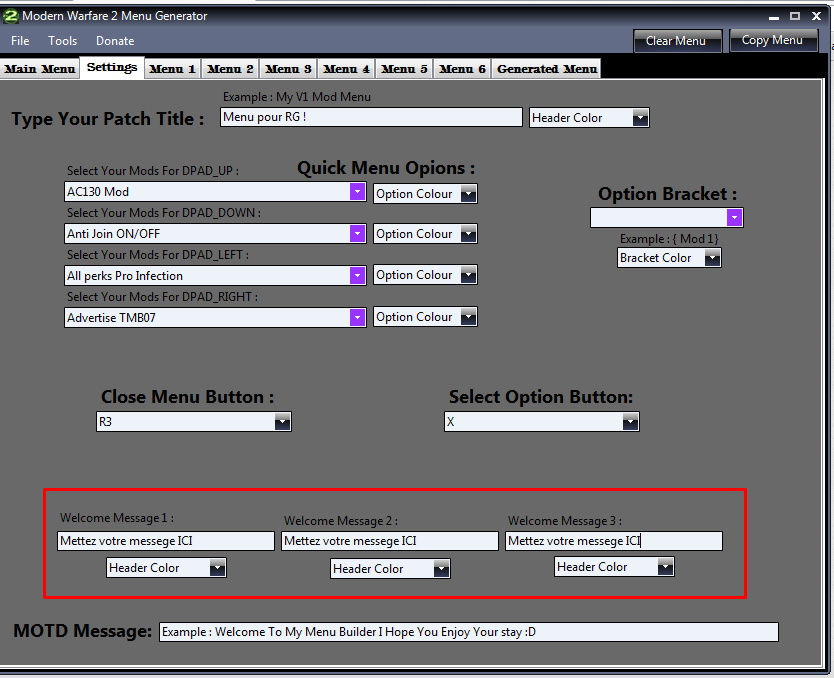This screenshot has height=678, width=834.
Task: Open the Select Option Button dropdown (X)
Action: (x=541, y=422)
